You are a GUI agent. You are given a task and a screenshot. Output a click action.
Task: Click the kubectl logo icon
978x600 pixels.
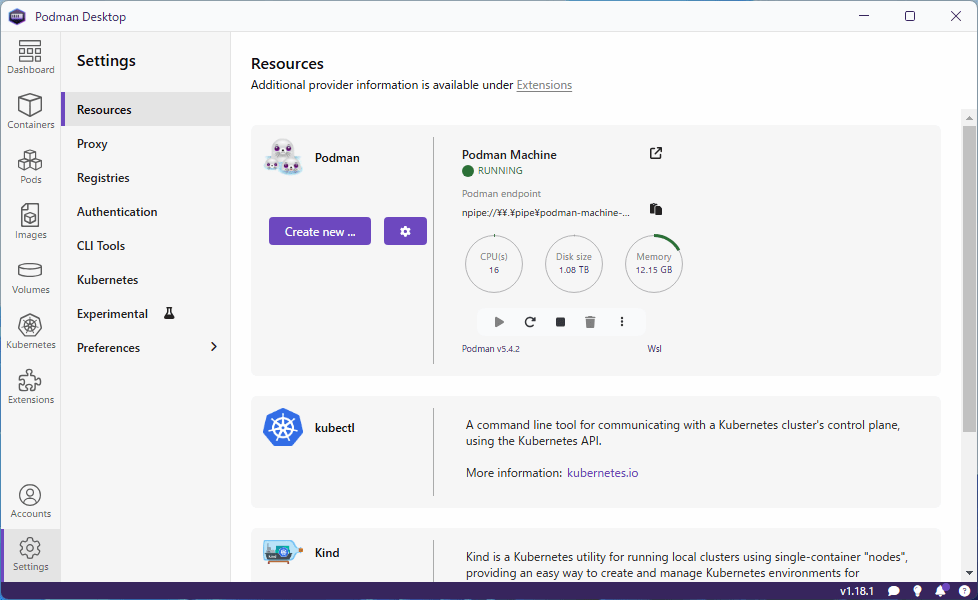click(283, 427)
